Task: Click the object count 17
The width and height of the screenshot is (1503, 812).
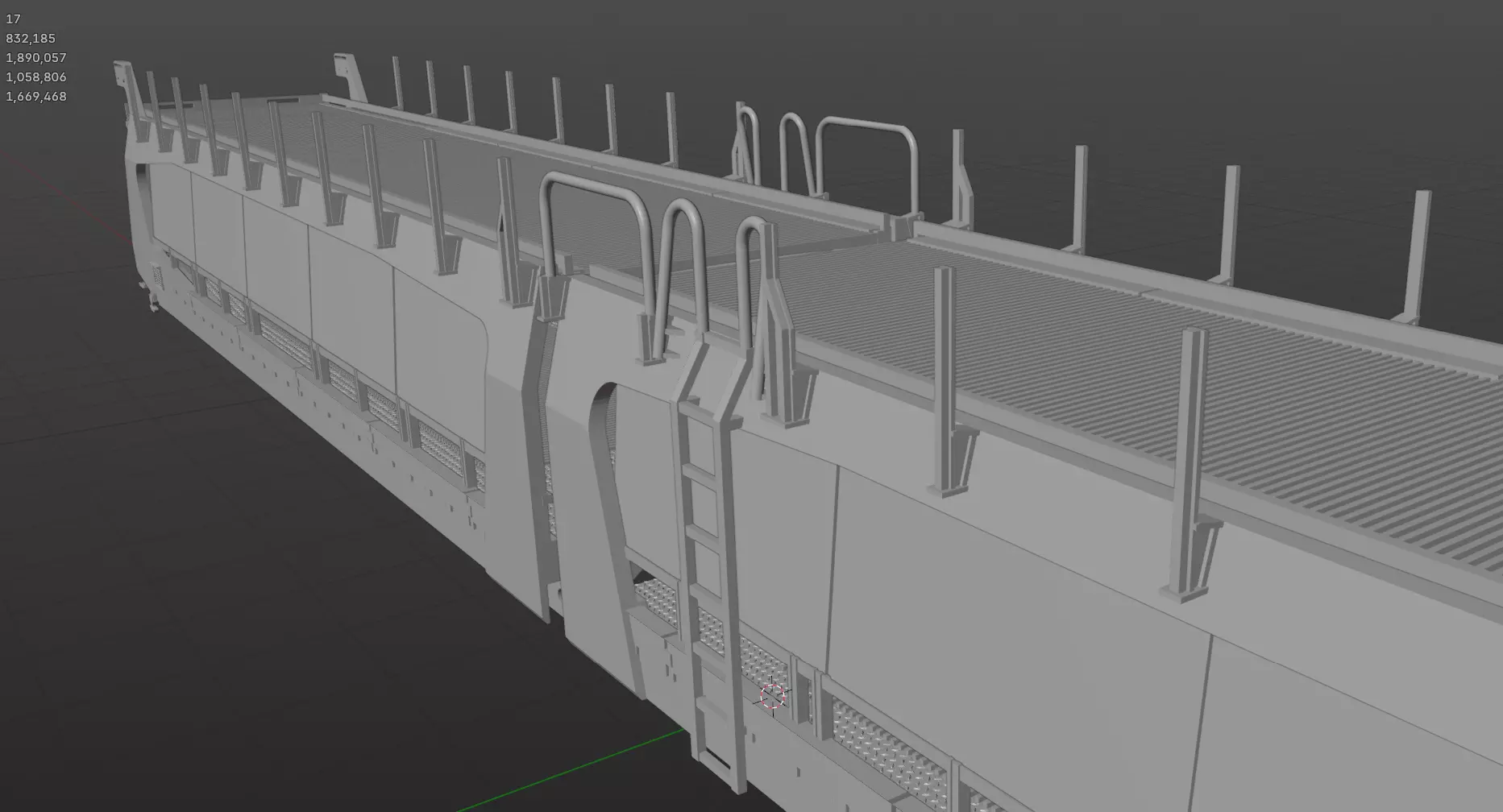Action: [13, 19]
